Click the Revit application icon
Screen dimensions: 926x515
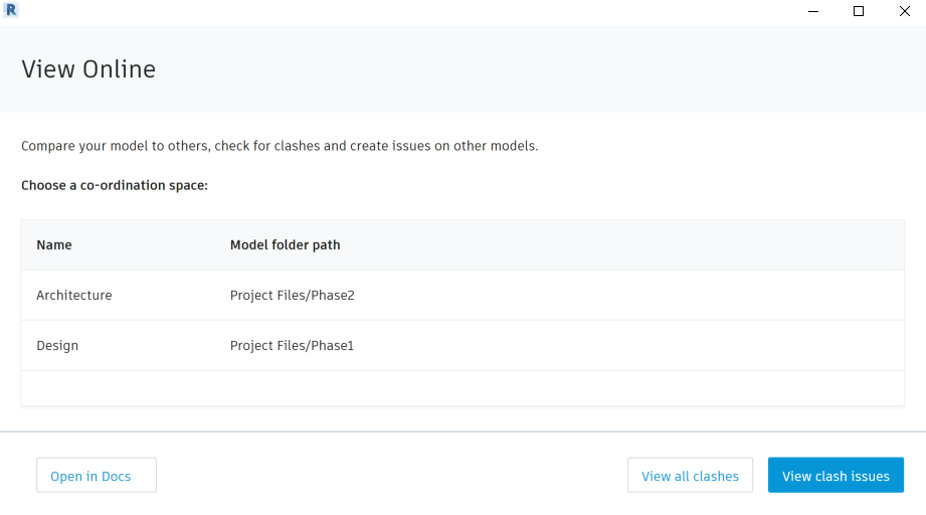(x=11, y=11)
